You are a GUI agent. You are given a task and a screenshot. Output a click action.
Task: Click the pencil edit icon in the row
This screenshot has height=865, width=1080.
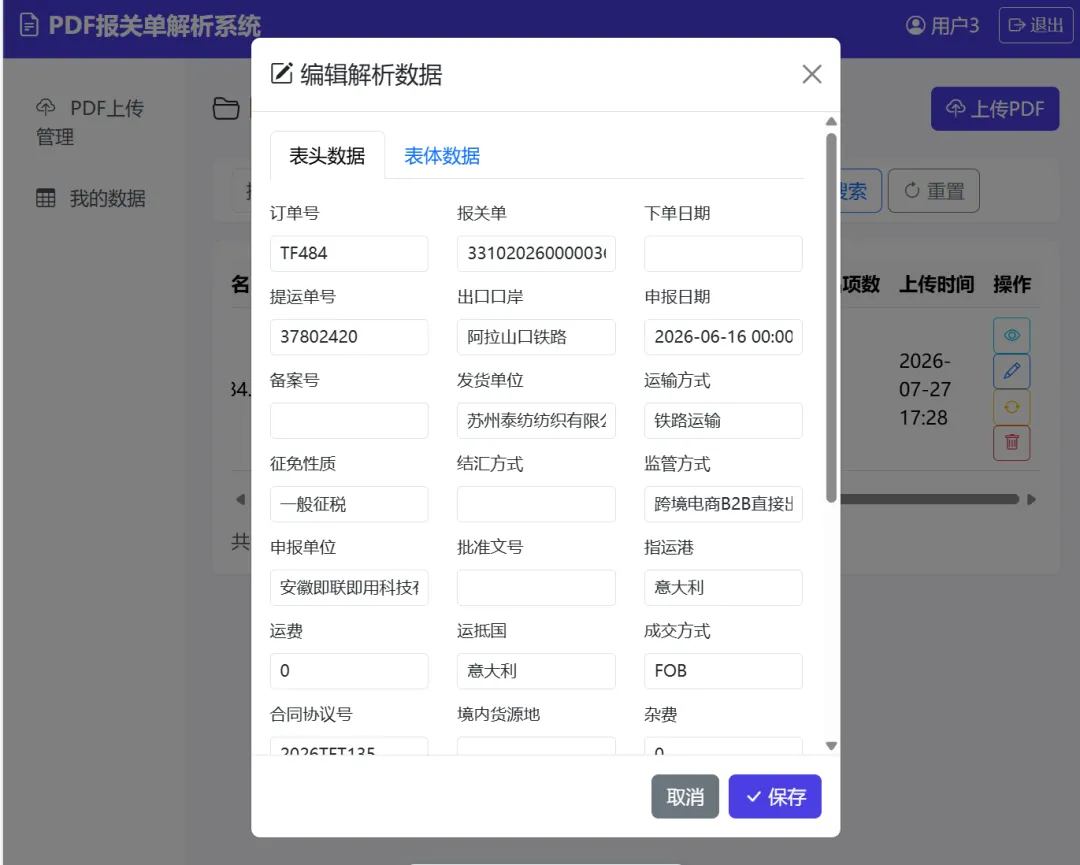(1011, 371)
